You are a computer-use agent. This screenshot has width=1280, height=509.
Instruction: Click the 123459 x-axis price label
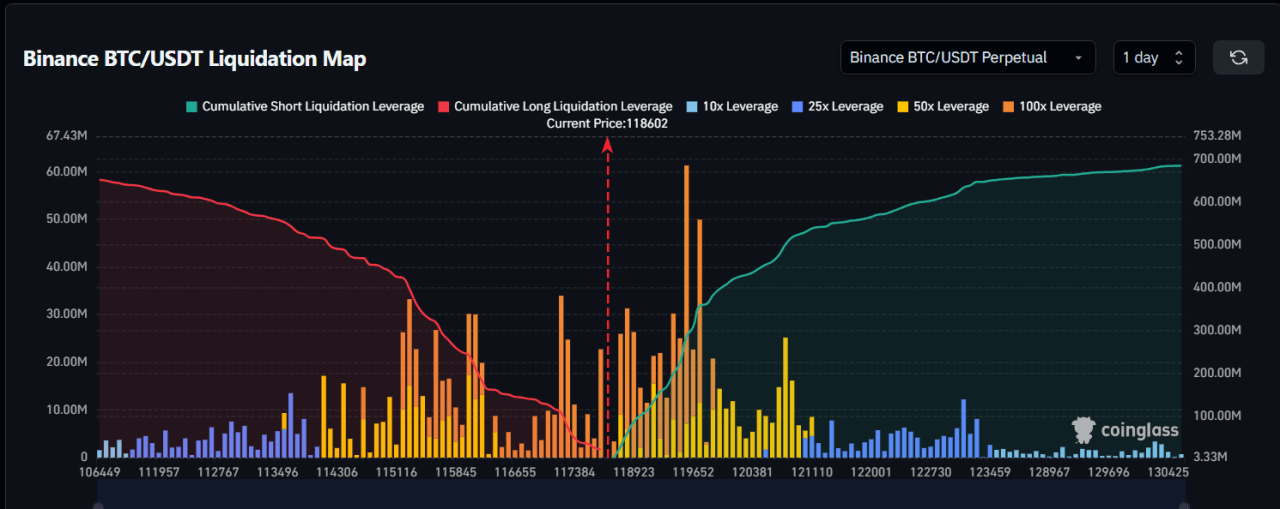[990, 471]
